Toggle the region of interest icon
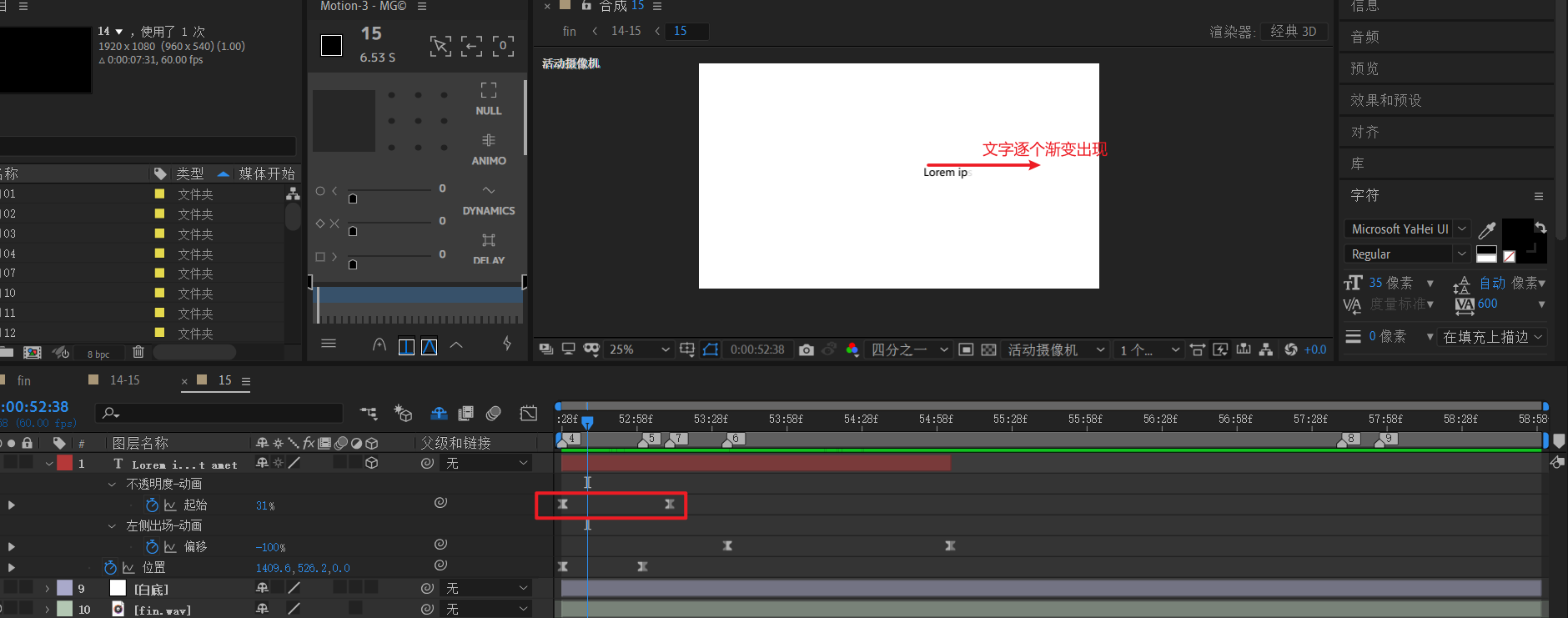The image size is (1568, 618). tap(966, 349)
